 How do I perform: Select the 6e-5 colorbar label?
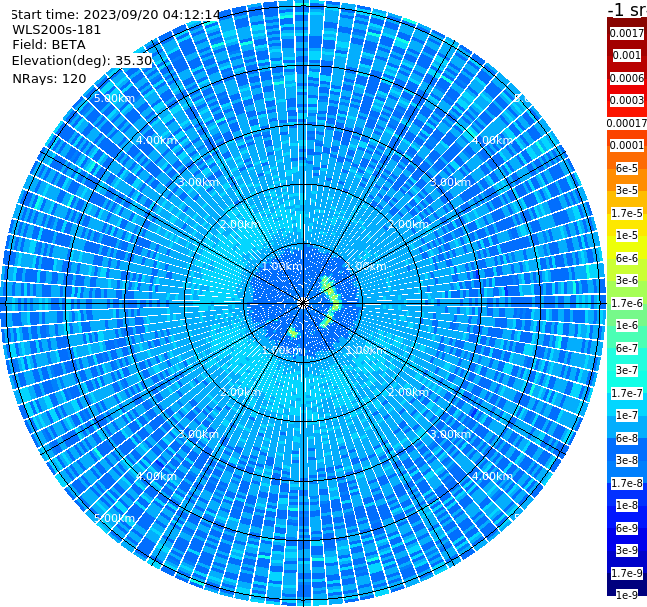[627, 168]
